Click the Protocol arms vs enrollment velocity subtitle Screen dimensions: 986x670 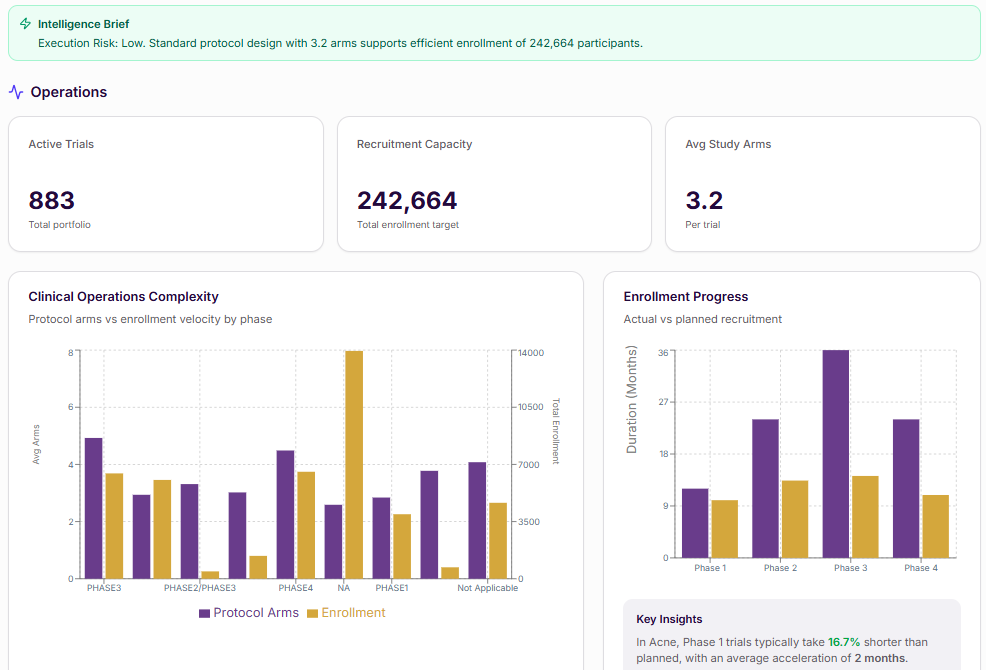point(150,319)
